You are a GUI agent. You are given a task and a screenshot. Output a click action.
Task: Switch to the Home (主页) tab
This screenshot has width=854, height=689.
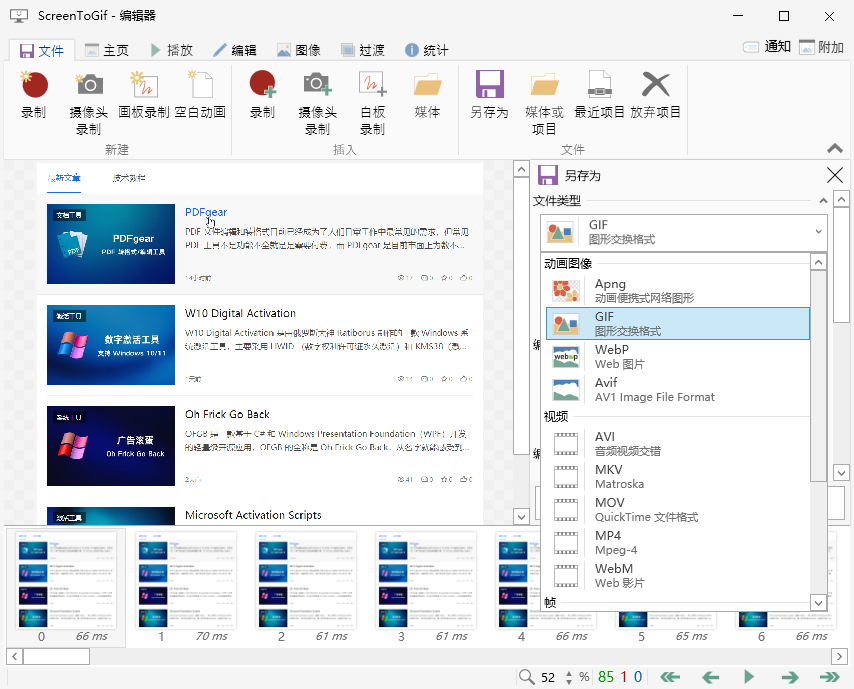(x=107, y=51)
